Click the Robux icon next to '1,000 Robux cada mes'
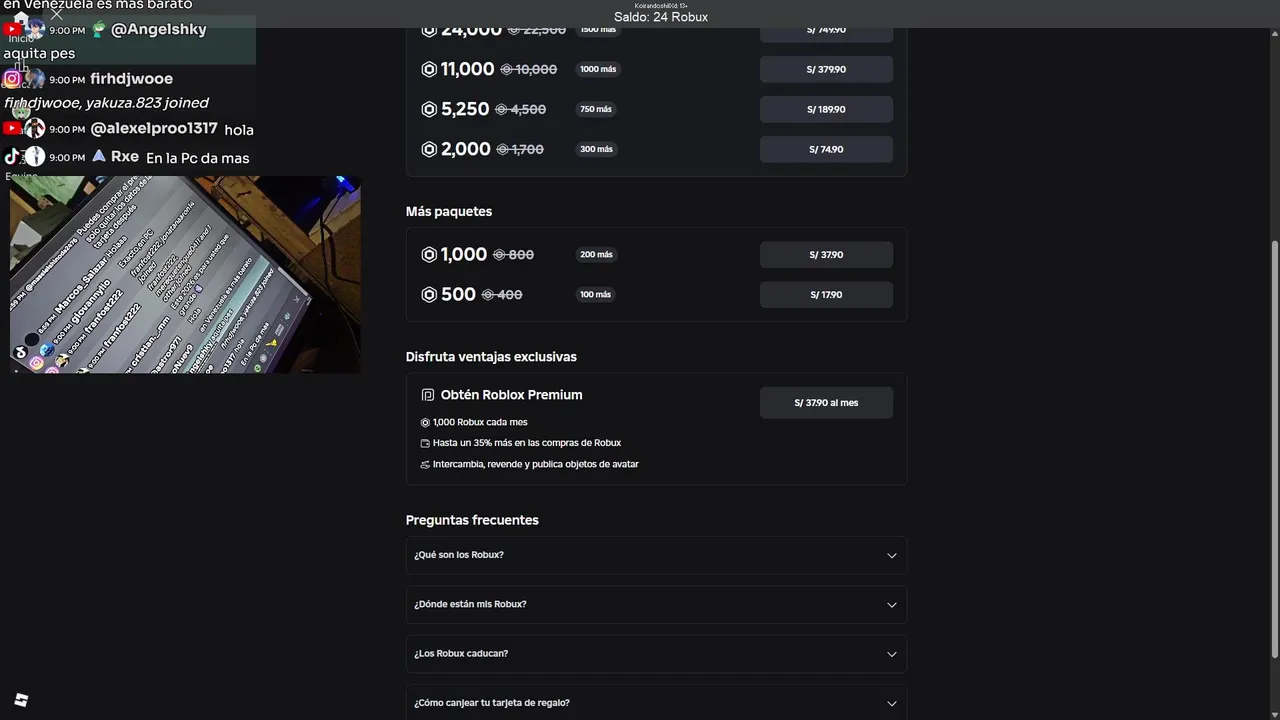Screen dimensions: 1280x720 point(425,423)
